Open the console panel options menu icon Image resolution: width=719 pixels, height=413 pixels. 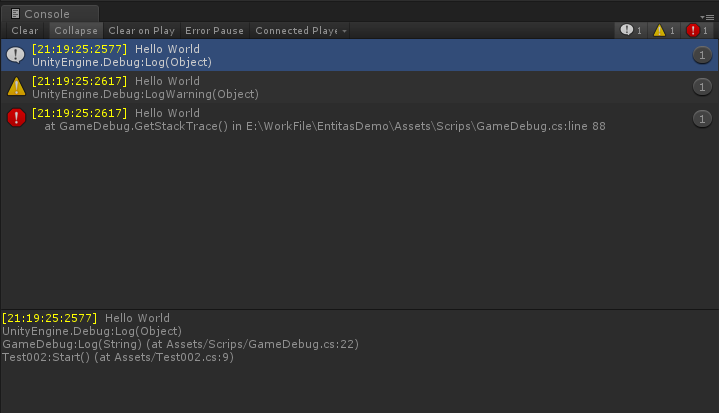click(708, 17)
